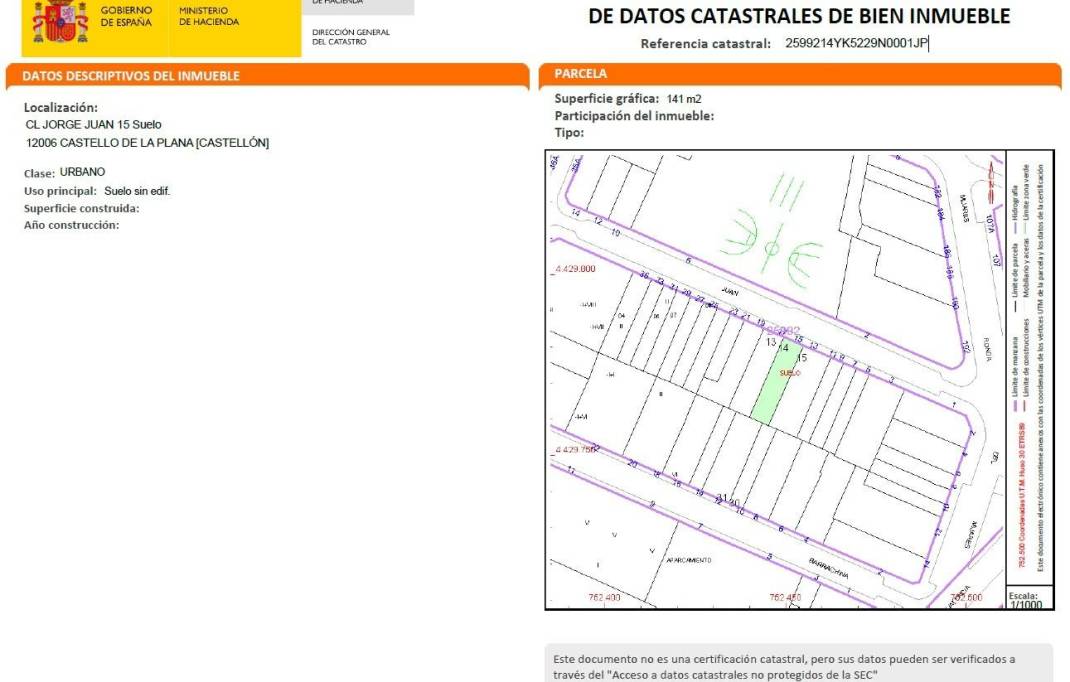Image resolution: width=1070 pixels, height=682 pixels.
Task: Click the '141 m2' surface value
Action: pyautogui.click(x=684, y=99)
